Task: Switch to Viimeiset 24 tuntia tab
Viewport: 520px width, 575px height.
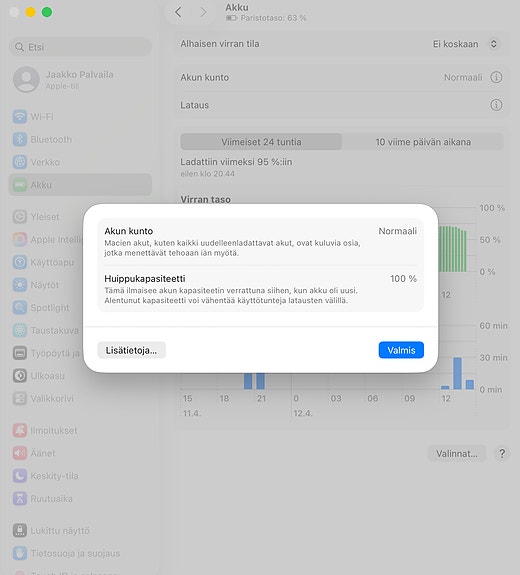Action: tap(261, 142)
